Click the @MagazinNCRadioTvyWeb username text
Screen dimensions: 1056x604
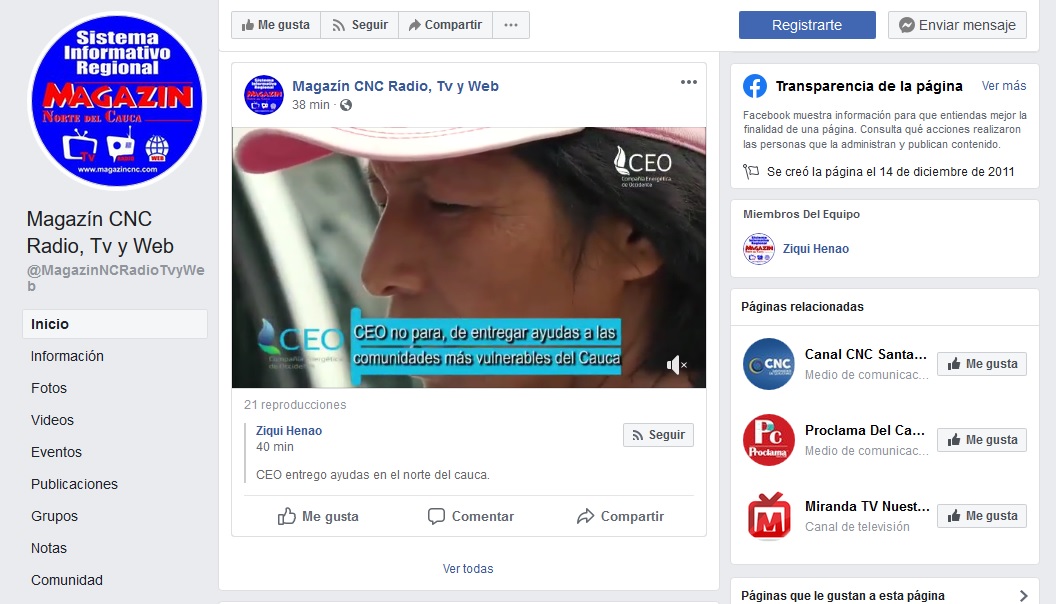(x=115, y=277)
